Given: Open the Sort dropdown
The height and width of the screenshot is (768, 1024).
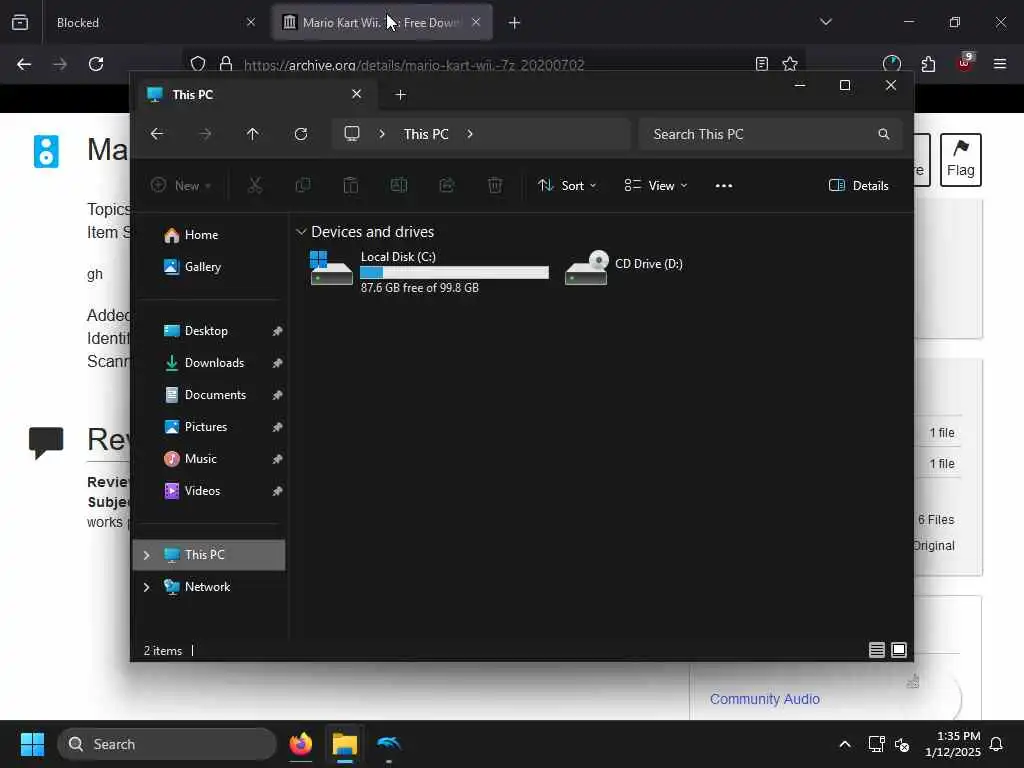Looking at the screenshot, I should (567, 185).
